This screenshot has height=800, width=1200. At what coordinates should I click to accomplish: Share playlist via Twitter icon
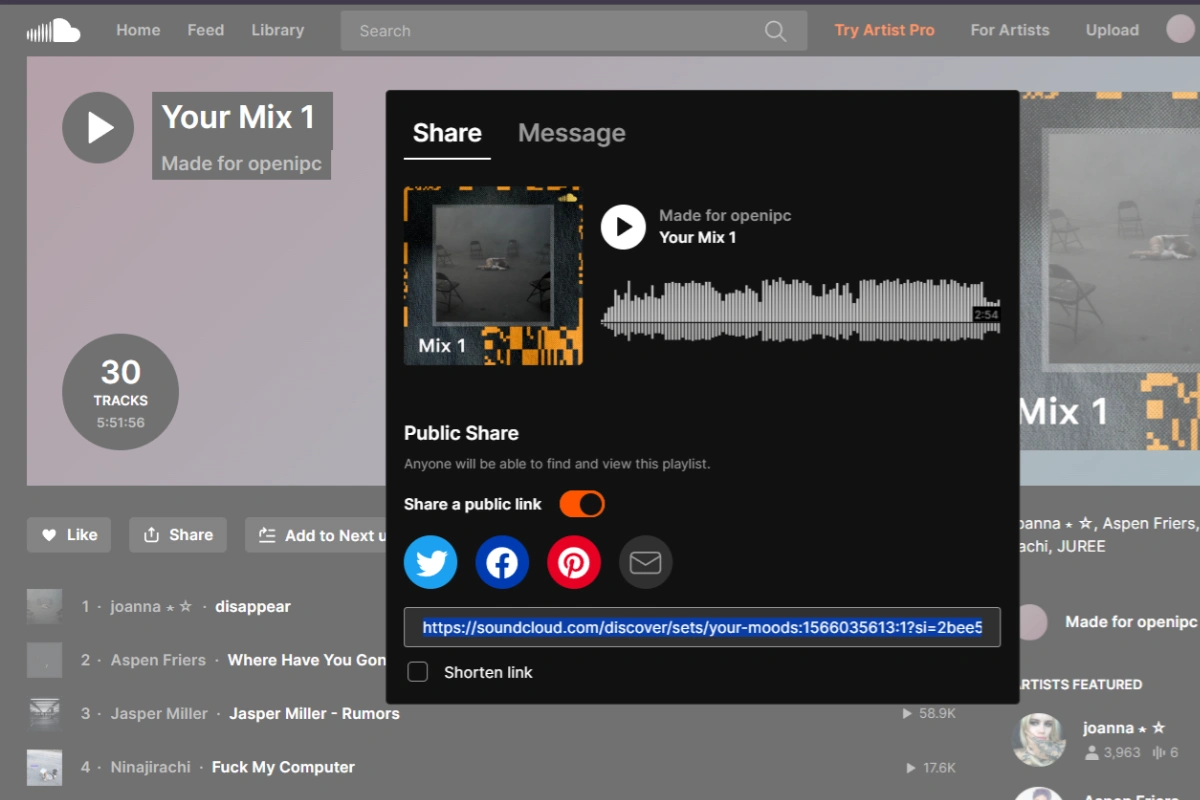pyautogui.click(x=431, y=562)
